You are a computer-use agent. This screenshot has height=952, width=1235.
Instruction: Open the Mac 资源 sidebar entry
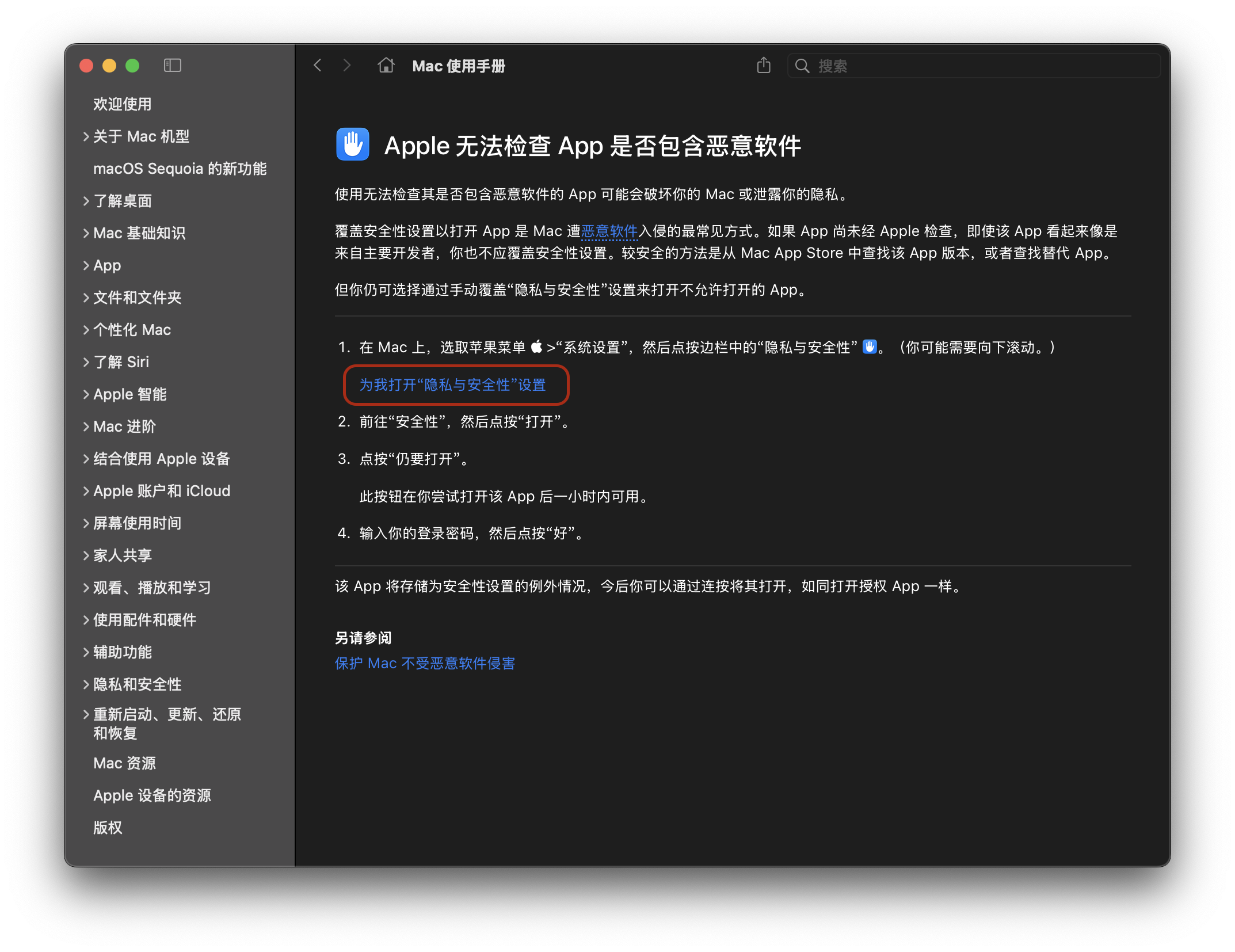(x=125, y=763)
